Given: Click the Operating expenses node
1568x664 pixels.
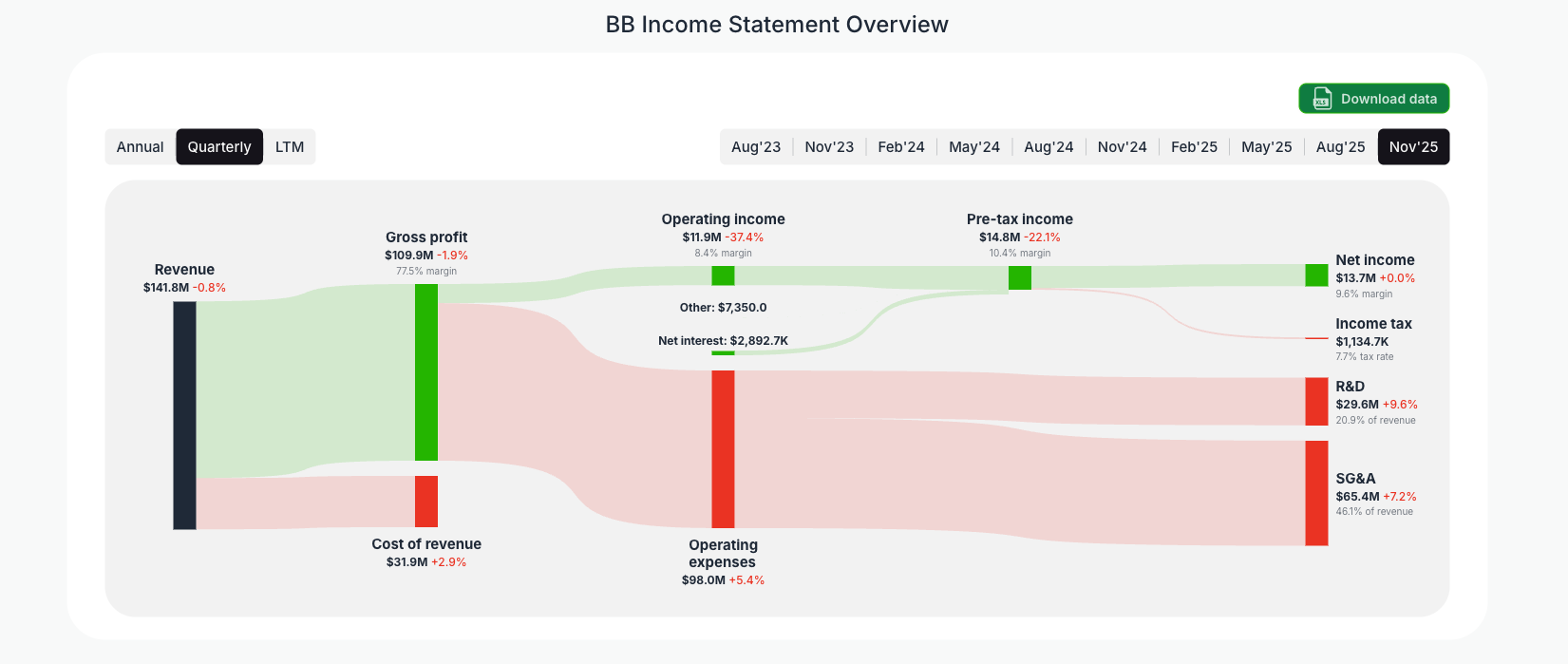Looking at the screenshot, I should pos(723,448).
